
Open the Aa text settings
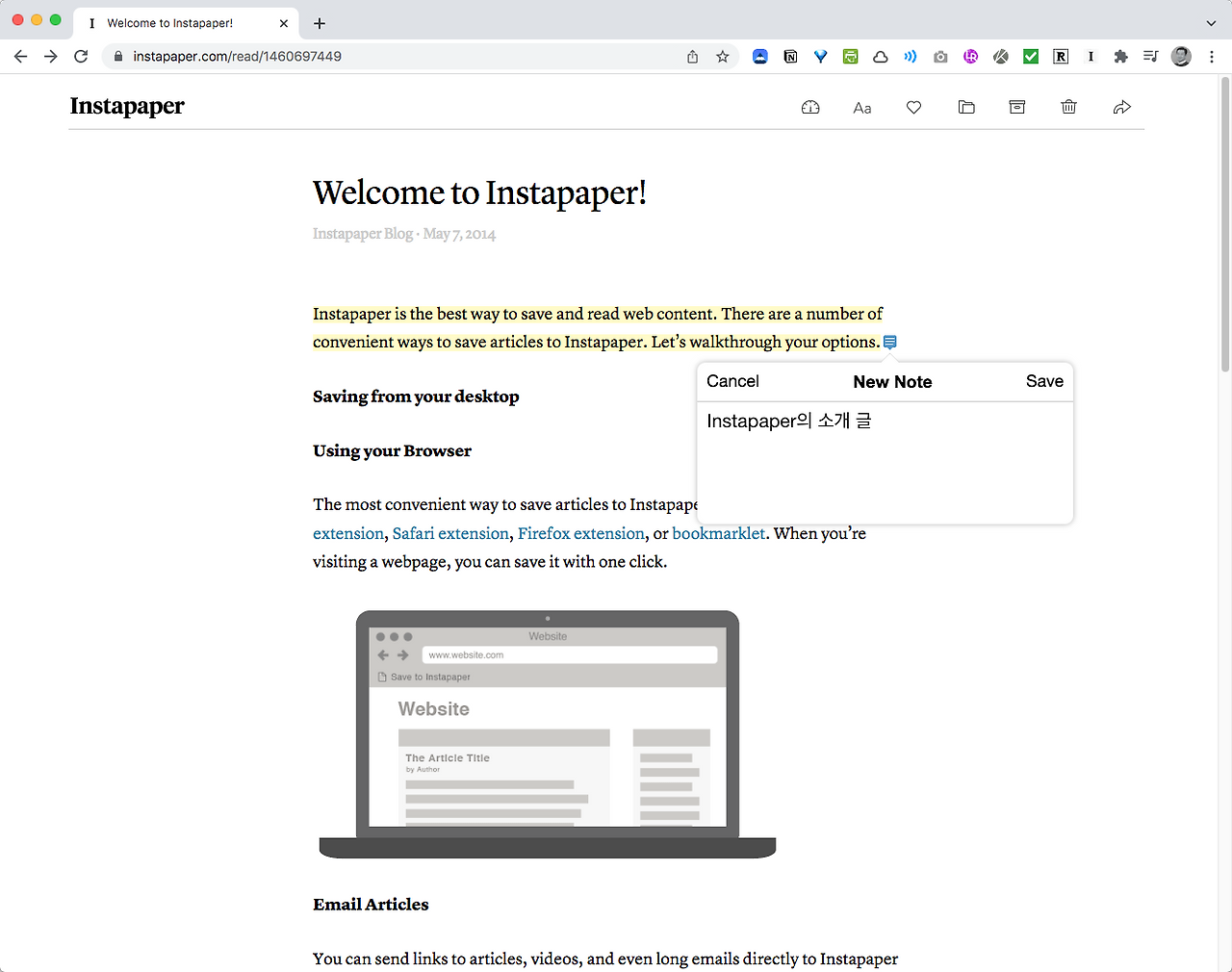coord(862,108)
